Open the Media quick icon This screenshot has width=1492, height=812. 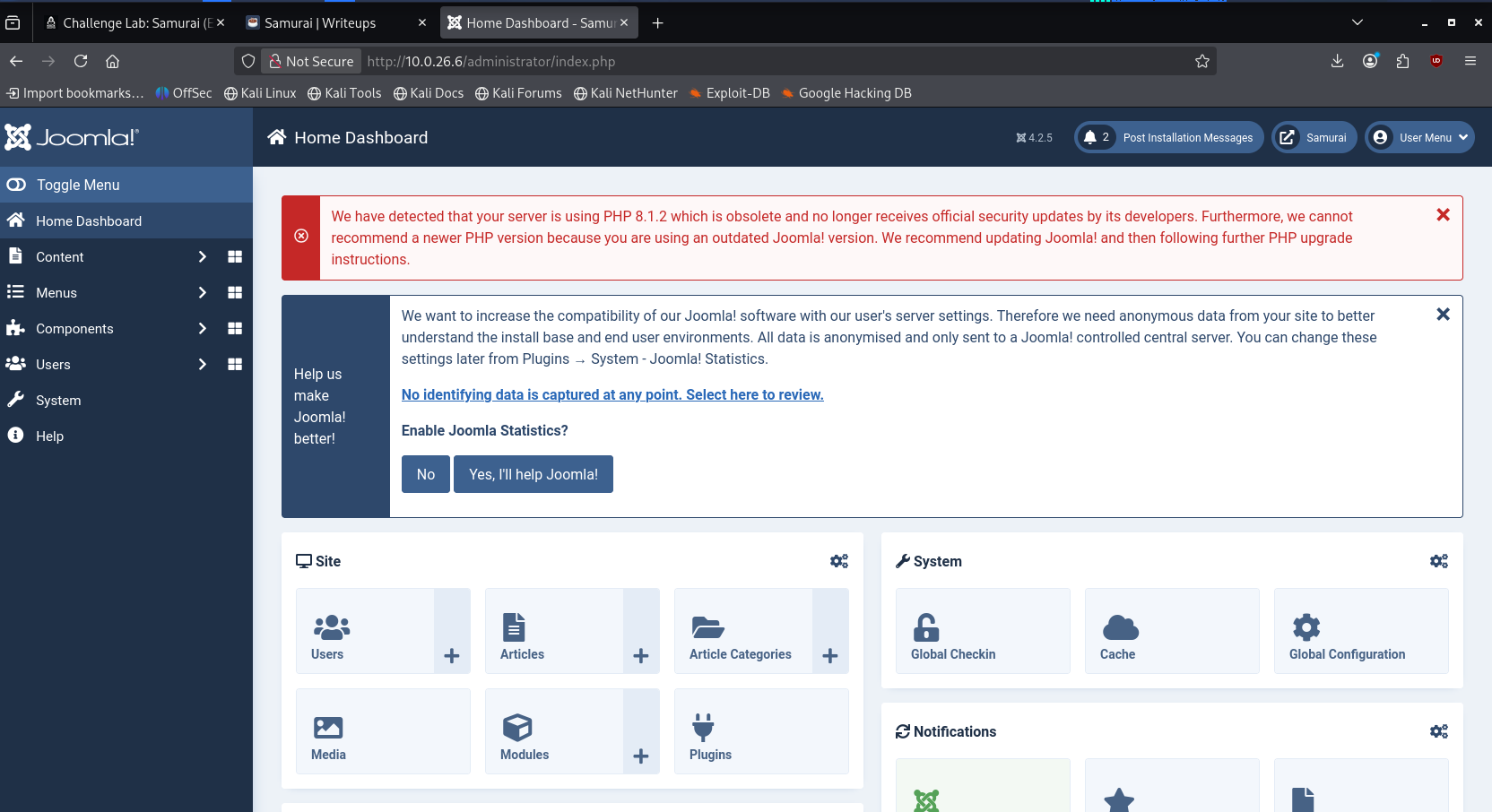383,731
